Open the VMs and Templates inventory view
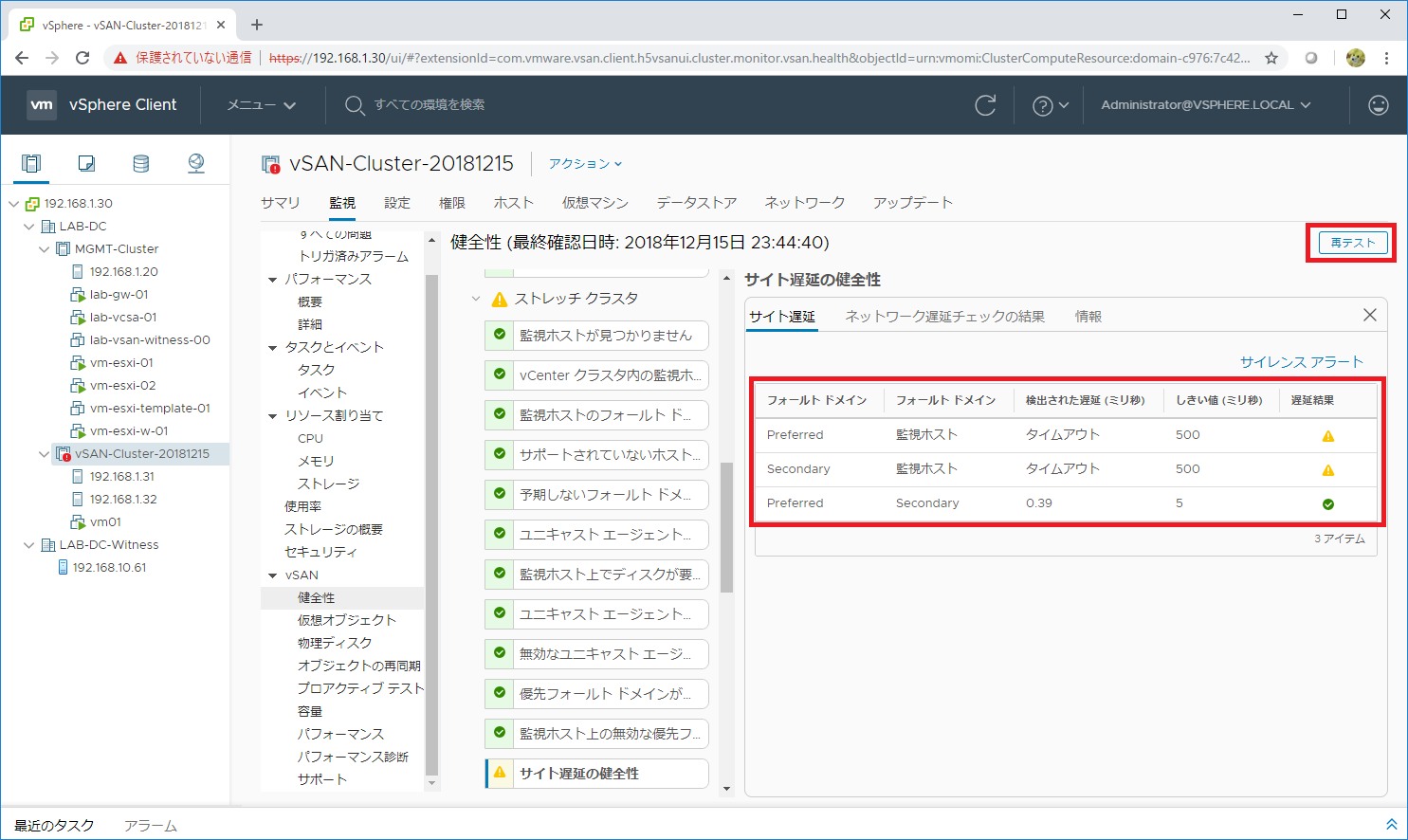Viewport: 1408px width, 840px height. point(86,163)
